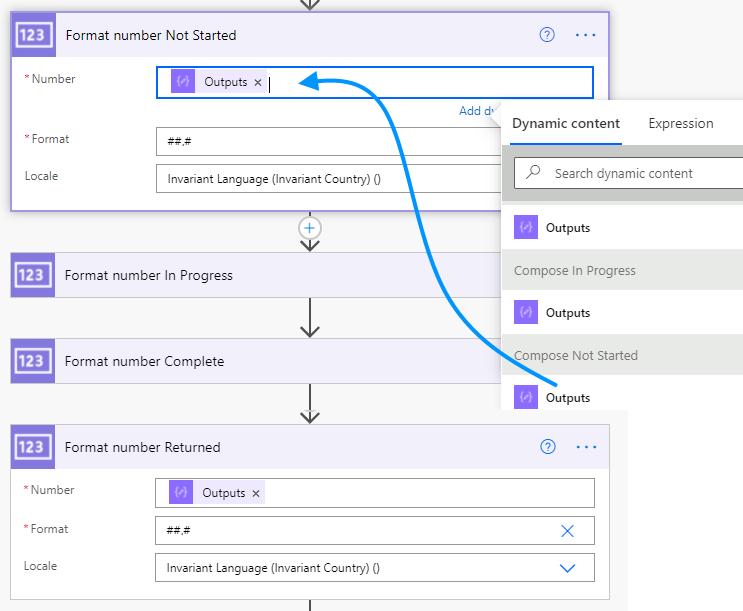Click the Format number Returned action icon

33,447
